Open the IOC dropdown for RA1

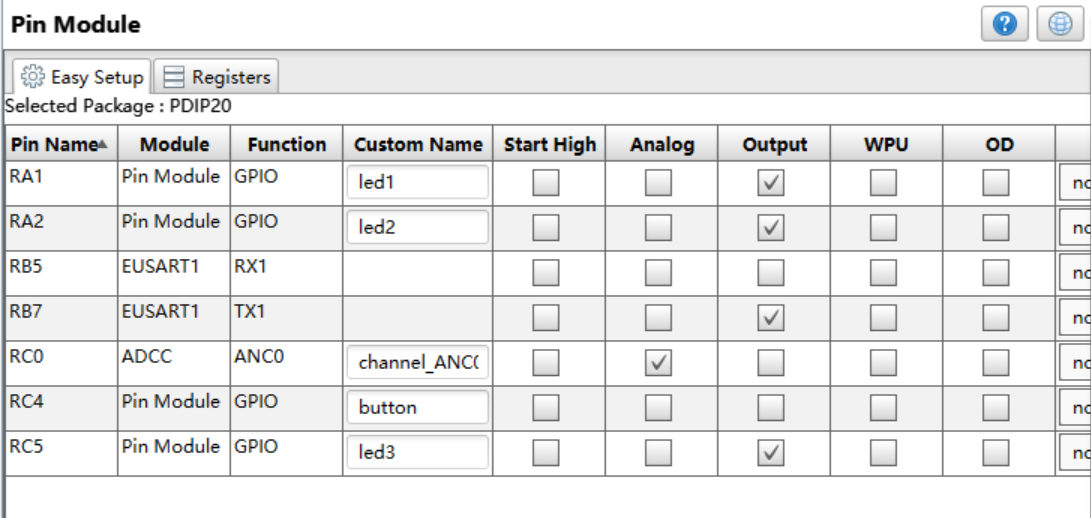(x=1075, y=183)
